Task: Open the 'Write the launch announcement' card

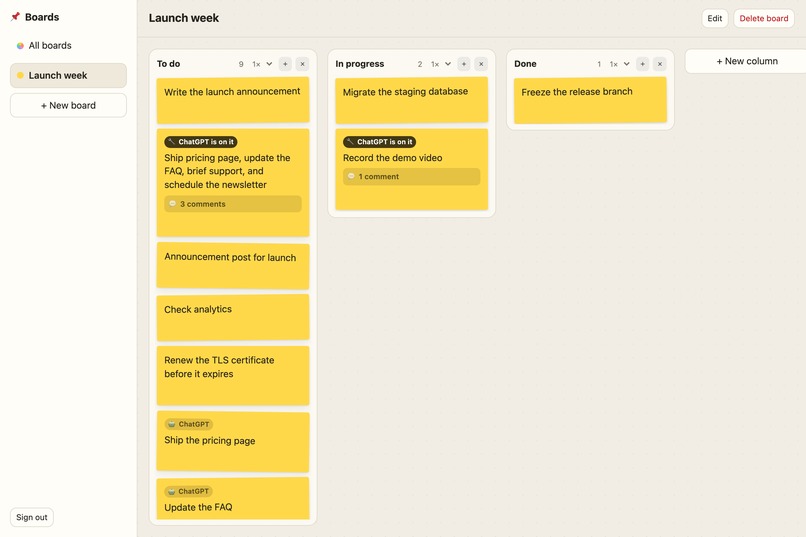Action: [x=233, y=100]
